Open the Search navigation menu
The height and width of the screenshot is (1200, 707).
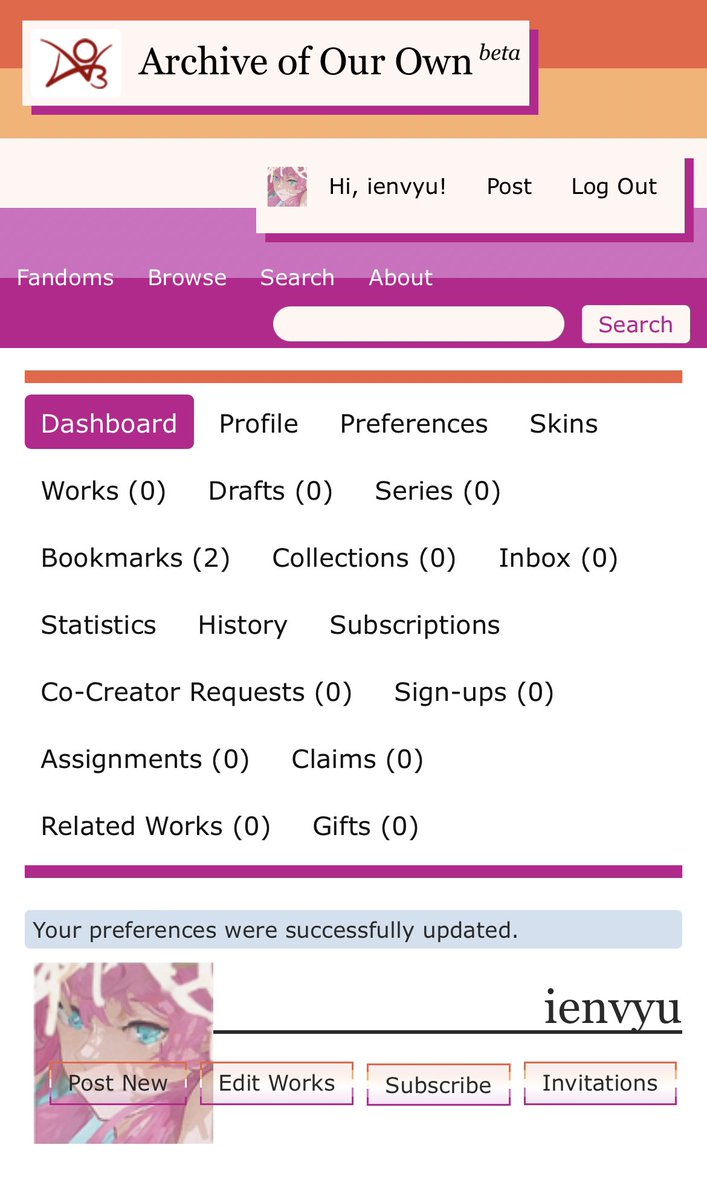click(297, 278)
